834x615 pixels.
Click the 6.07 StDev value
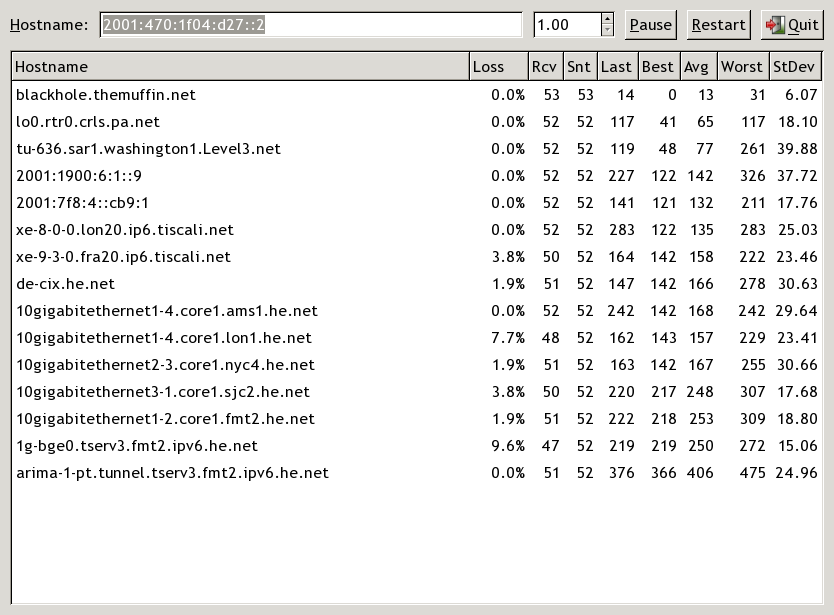801,95
